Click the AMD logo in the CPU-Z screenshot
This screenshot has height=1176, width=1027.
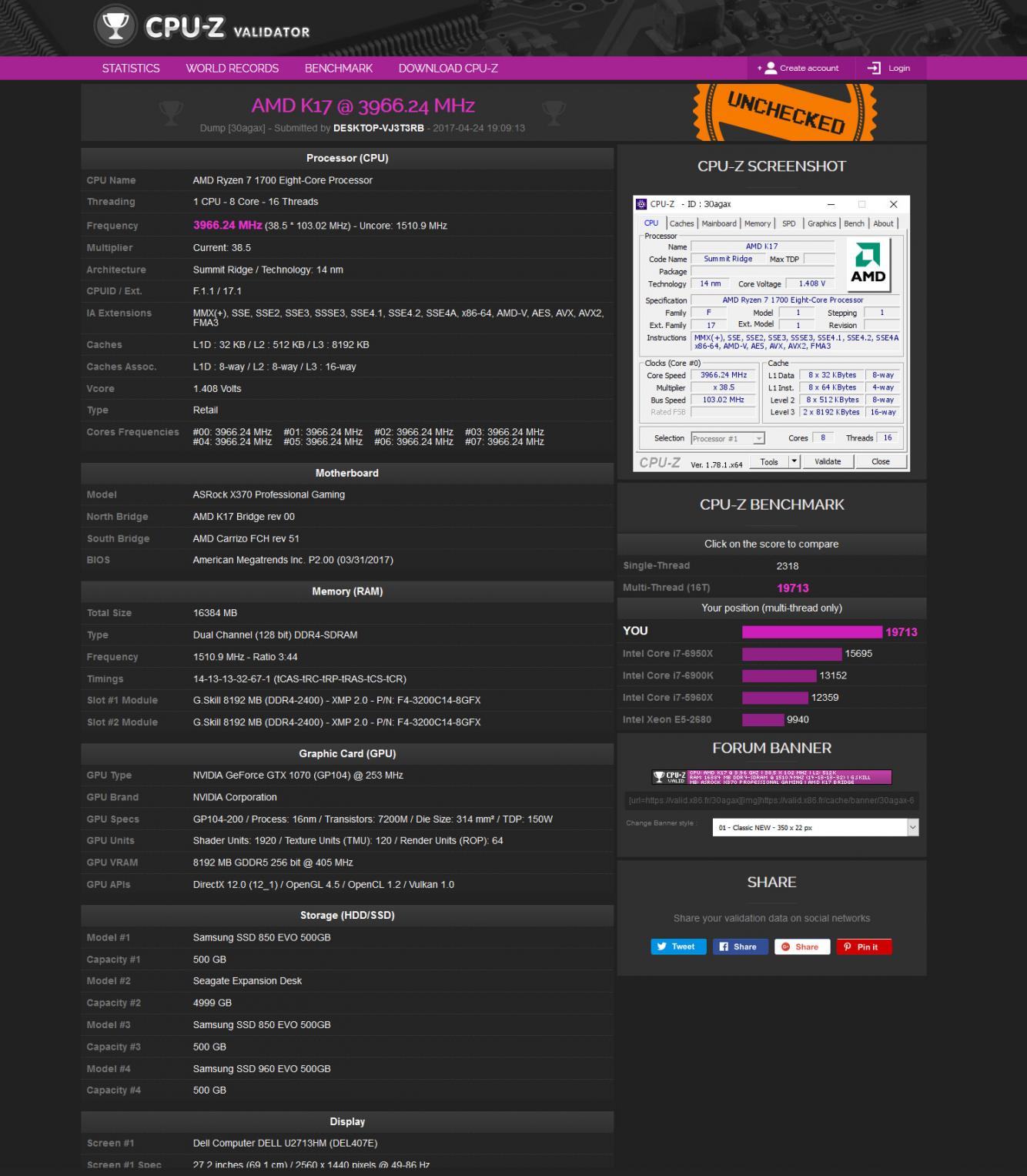(x=868, y=264)
